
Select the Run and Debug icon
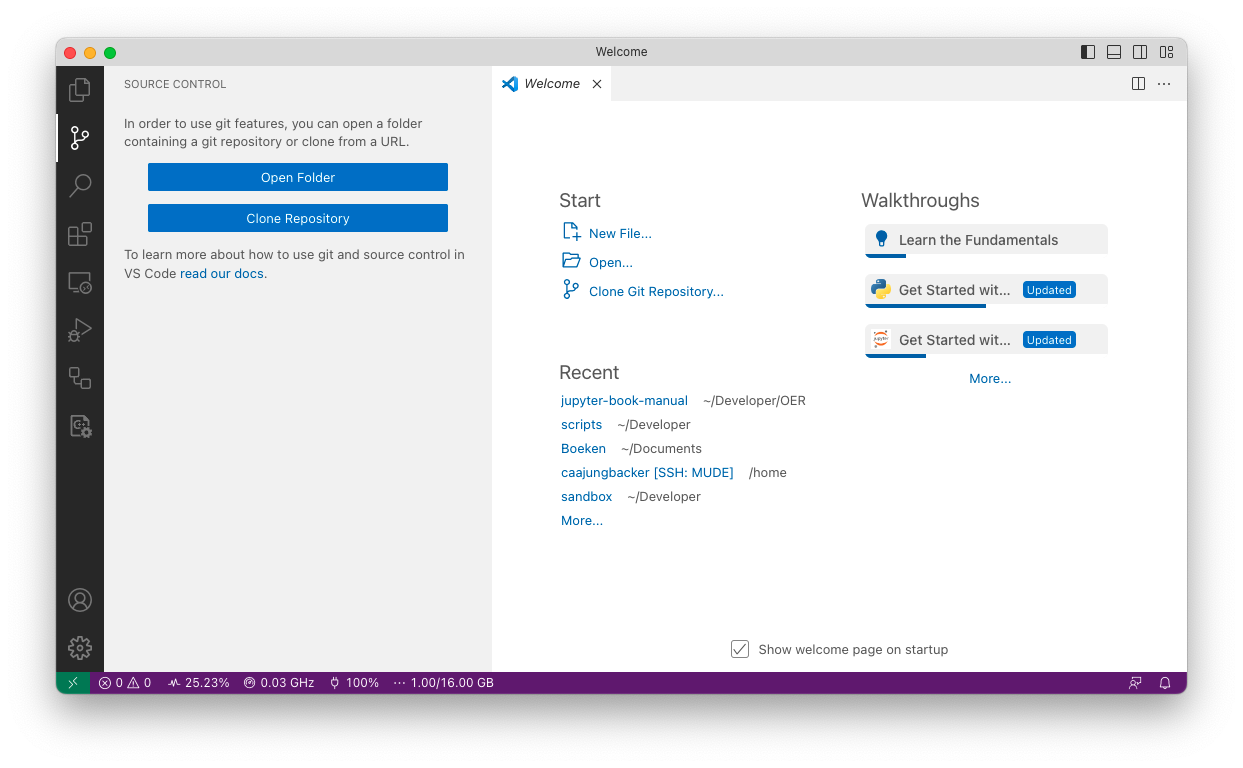[x=79, y=330]
